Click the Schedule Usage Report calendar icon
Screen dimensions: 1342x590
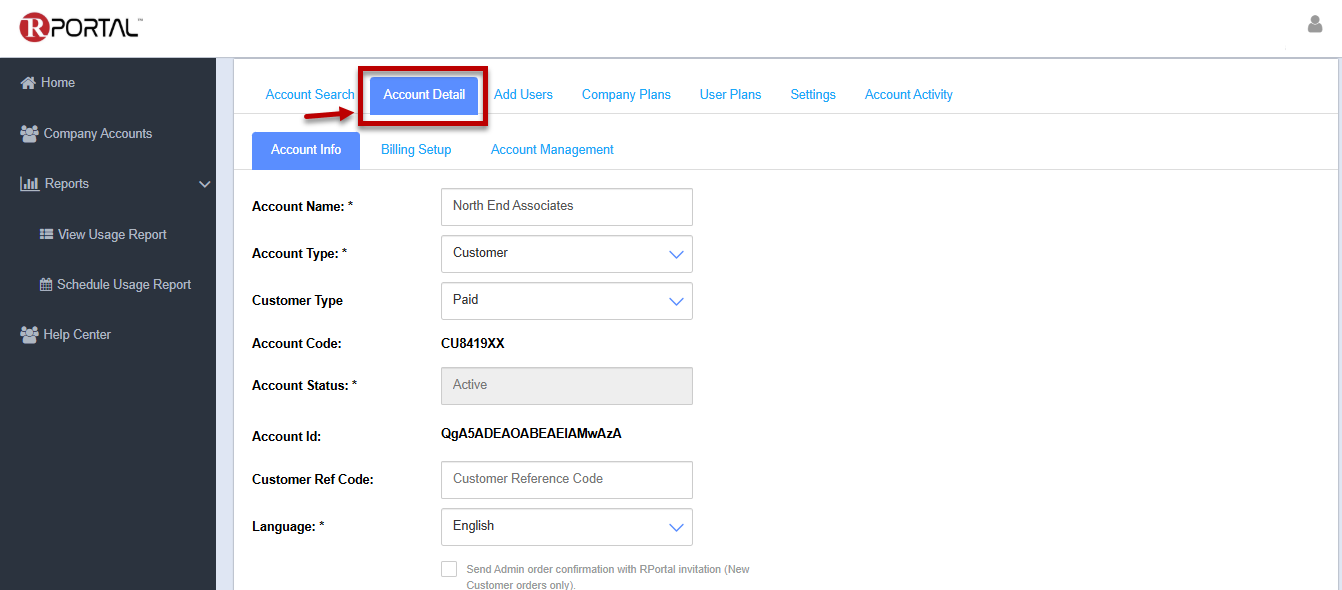(46, 285)
